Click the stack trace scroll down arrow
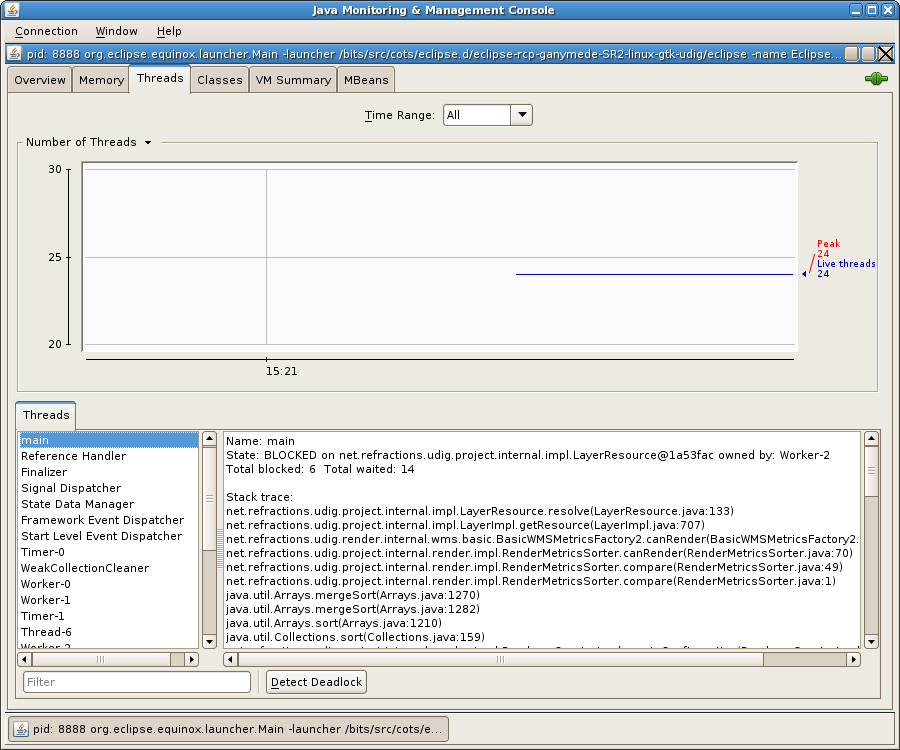The width and height of the screenshot is (900, 750). (871, 642)
